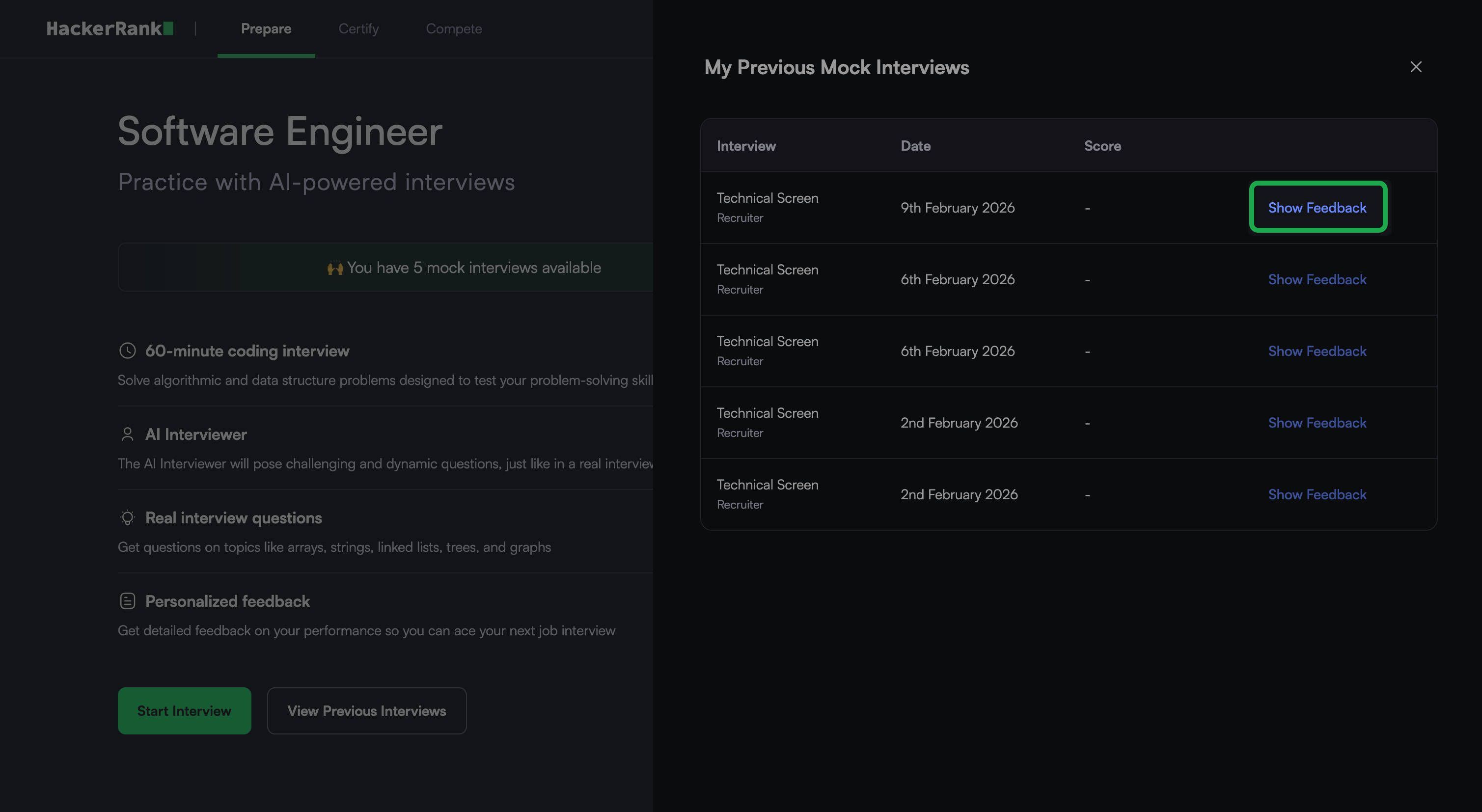
Task: Open the Prepare tab
Action: [266, 29]
